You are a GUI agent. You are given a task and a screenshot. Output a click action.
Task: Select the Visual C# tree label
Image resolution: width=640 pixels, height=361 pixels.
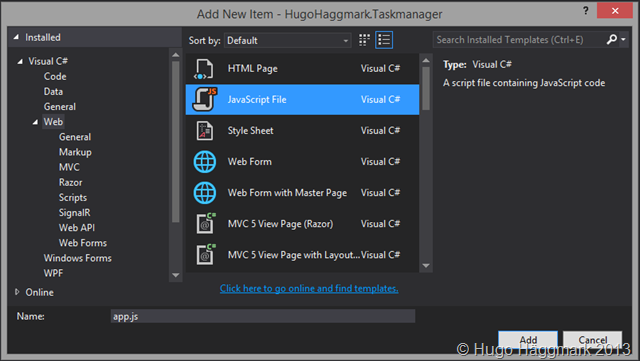pyautogui.click(x=48, y=61)
